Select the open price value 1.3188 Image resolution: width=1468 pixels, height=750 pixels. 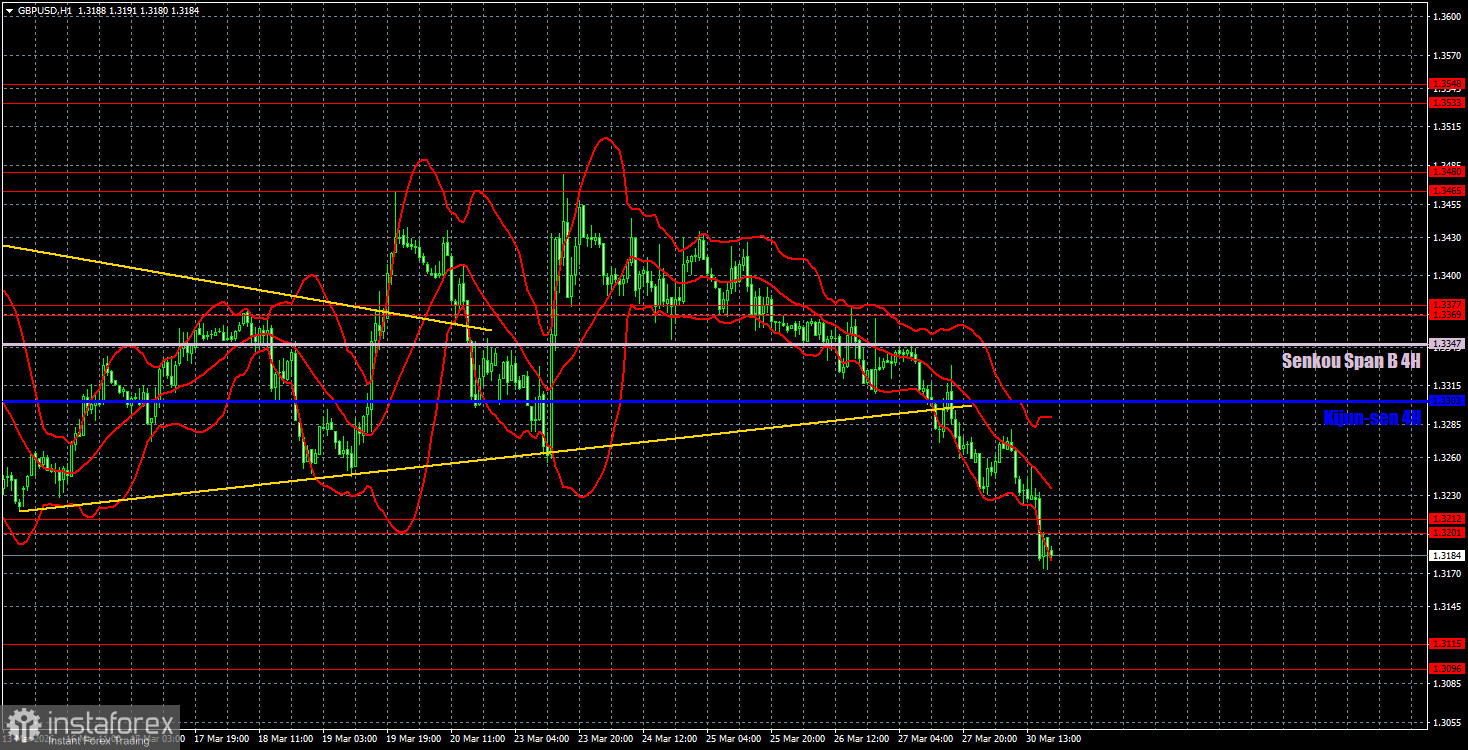pos(91,10)
